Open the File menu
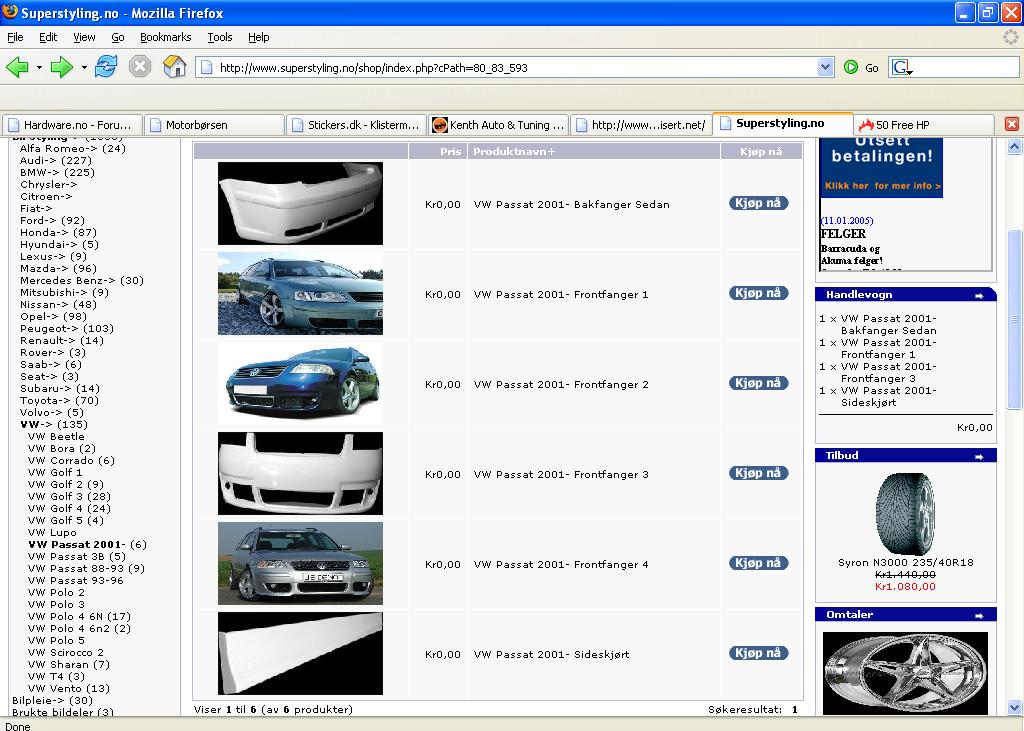Screen dimensions: 1024x731 coord(15,37)
